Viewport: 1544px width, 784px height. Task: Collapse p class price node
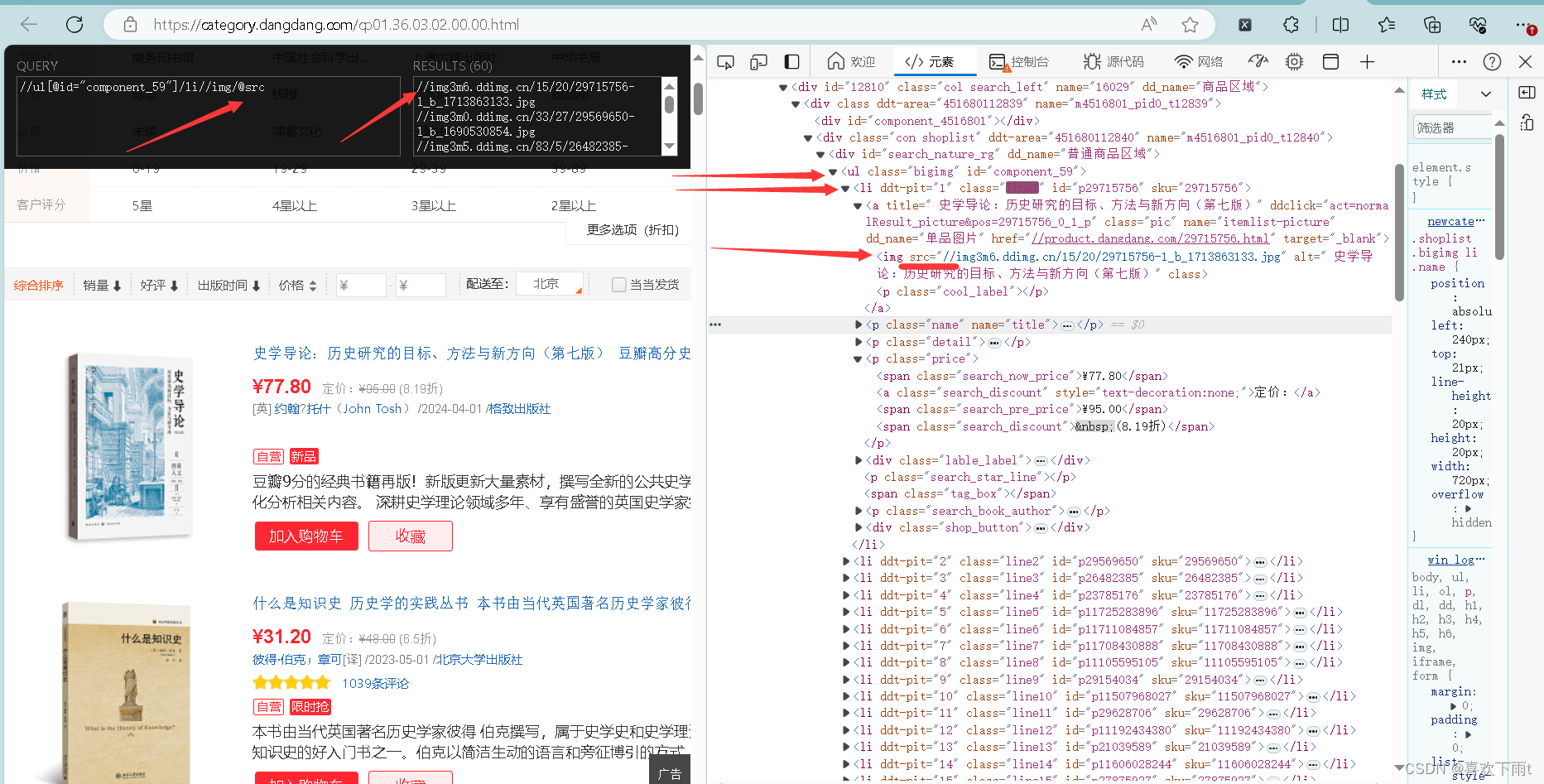click(x=858, y=359)
